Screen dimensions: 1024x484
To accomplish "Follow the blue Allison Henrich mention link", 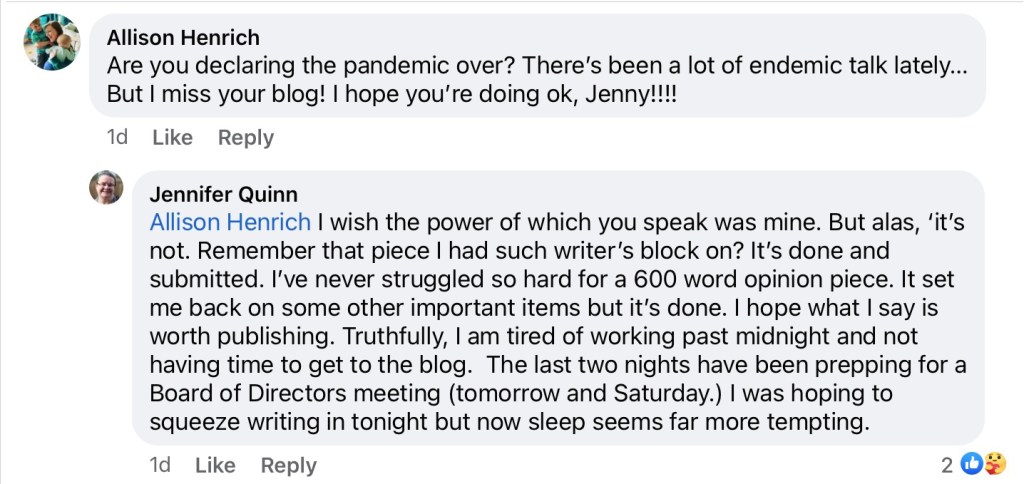I will [230, 221].
